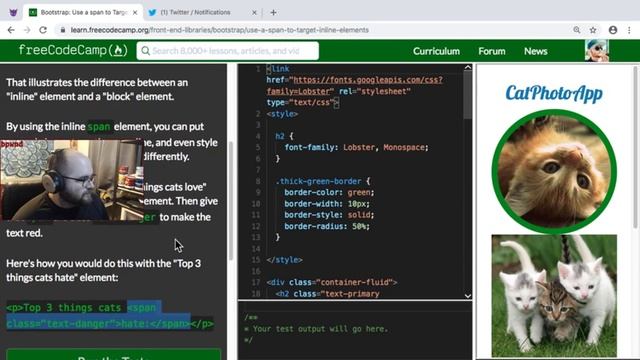Click the code editor scroll-down arrow
Viewport: 640px width, 360px height.
pyautogui.click(x=468, y=296)
